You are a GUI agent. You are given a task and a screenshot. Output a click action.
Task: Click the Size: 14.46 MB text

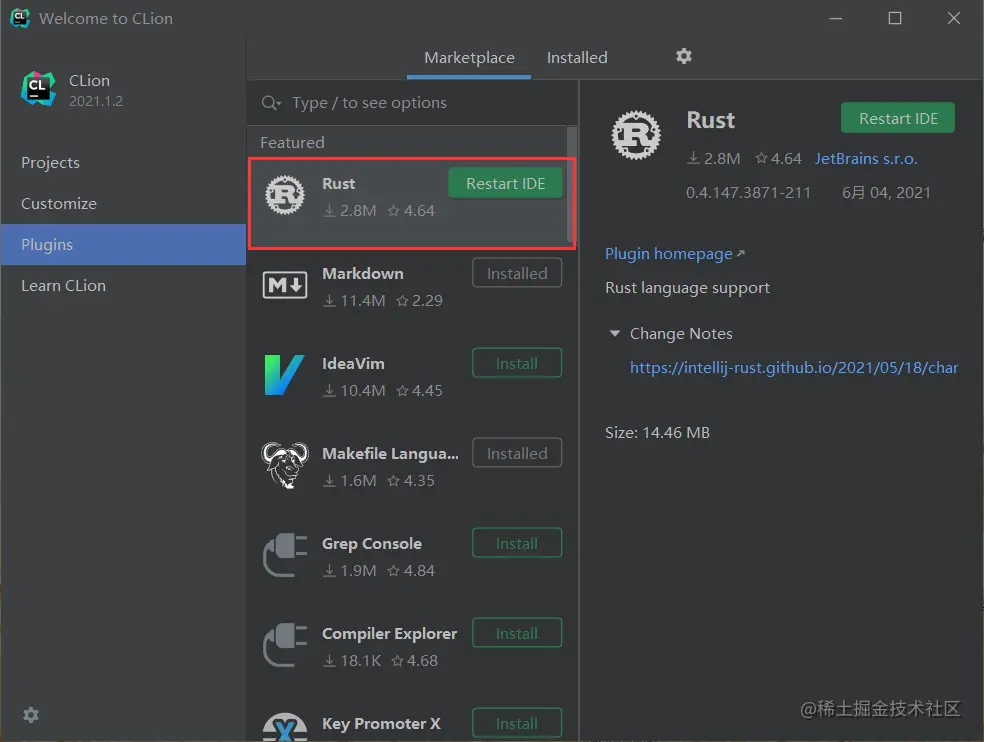(x=657, y=433)
